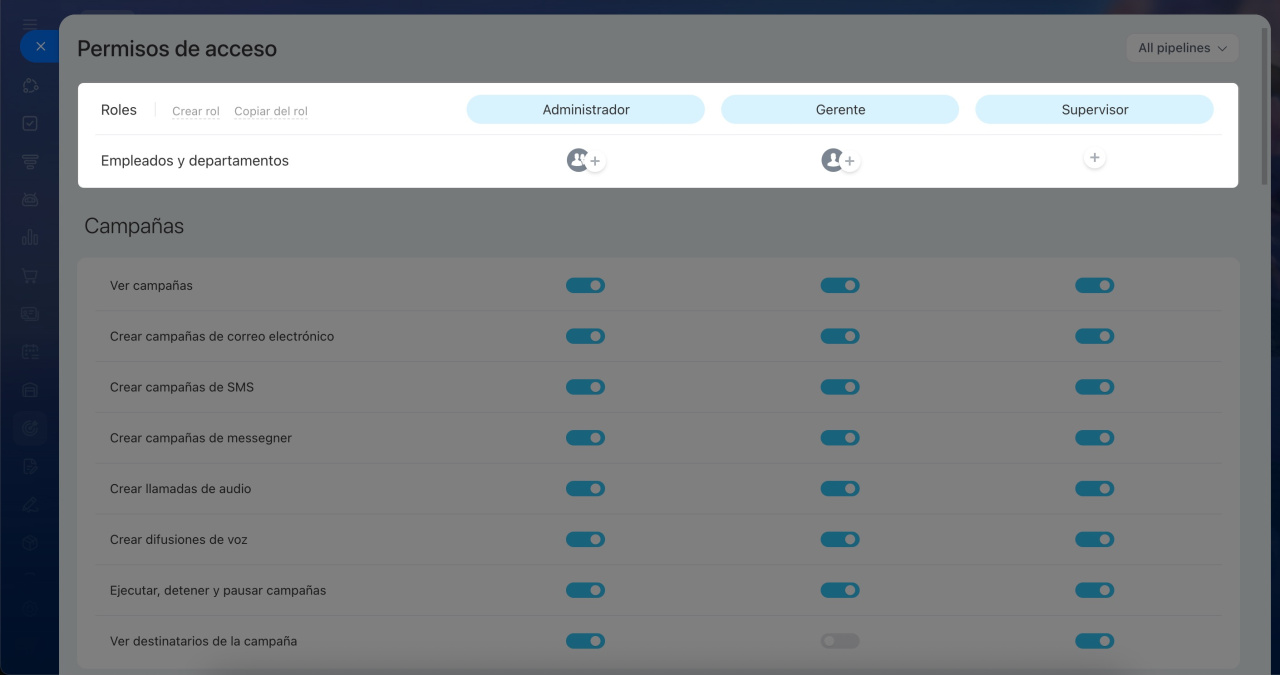Click the Ver campañas row label
1280x675 pixels.
pyautogui.click(x=151, y=286)
